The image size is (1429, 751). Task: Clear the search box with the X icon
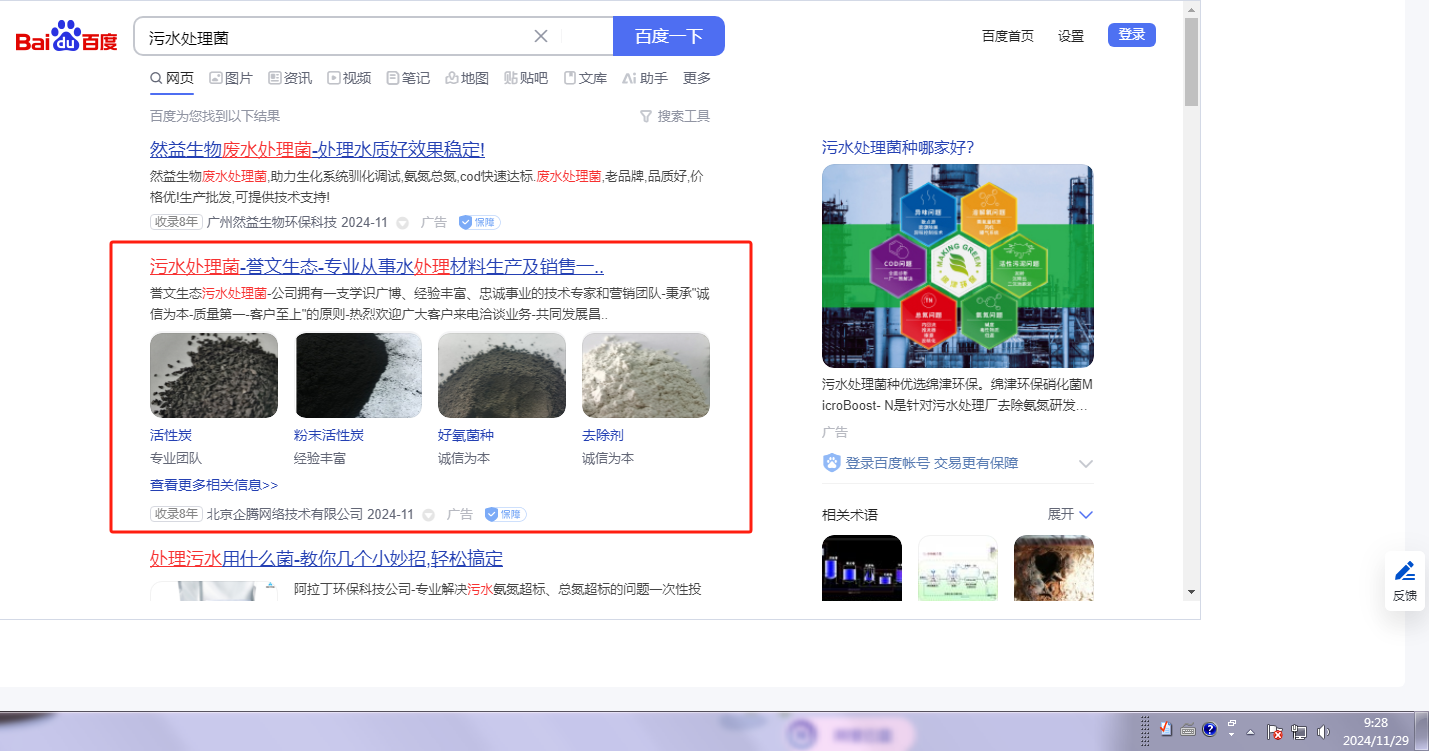click(541, 36)
